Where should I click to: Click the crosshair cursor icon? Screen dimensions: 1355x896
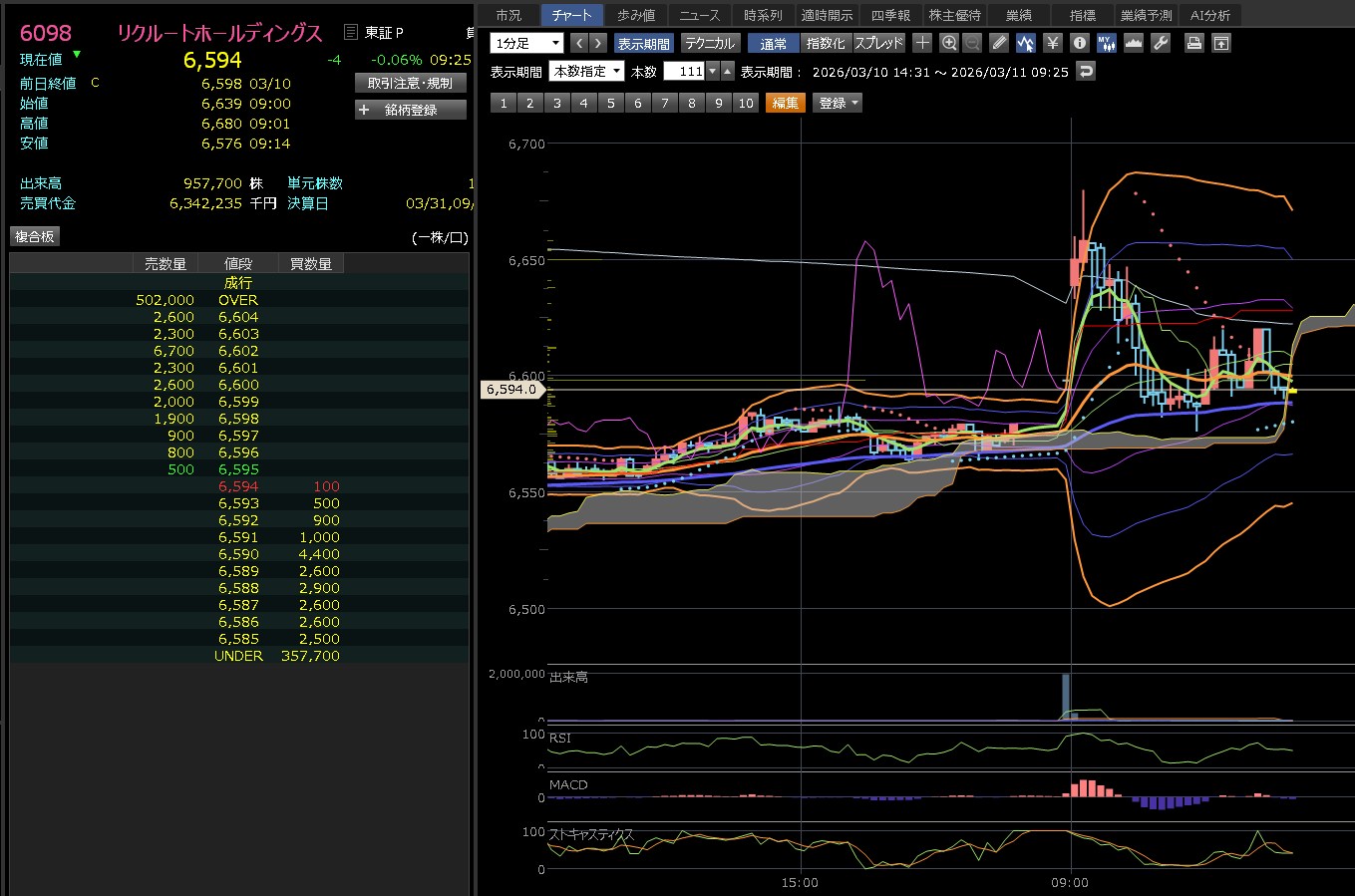coord(922,43)
